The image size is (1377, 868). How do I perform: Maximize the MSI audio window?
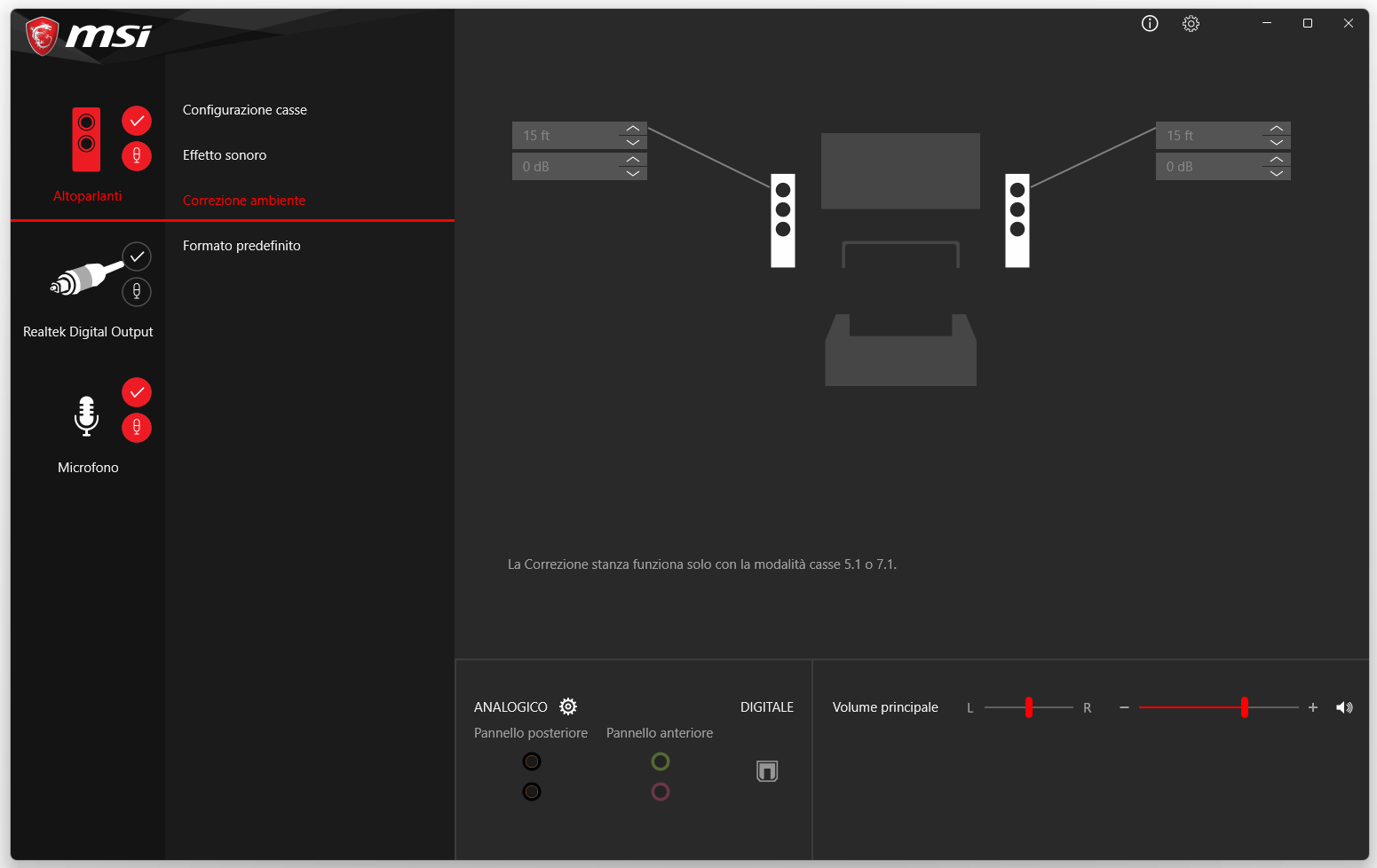click(x=1308, y=23)
